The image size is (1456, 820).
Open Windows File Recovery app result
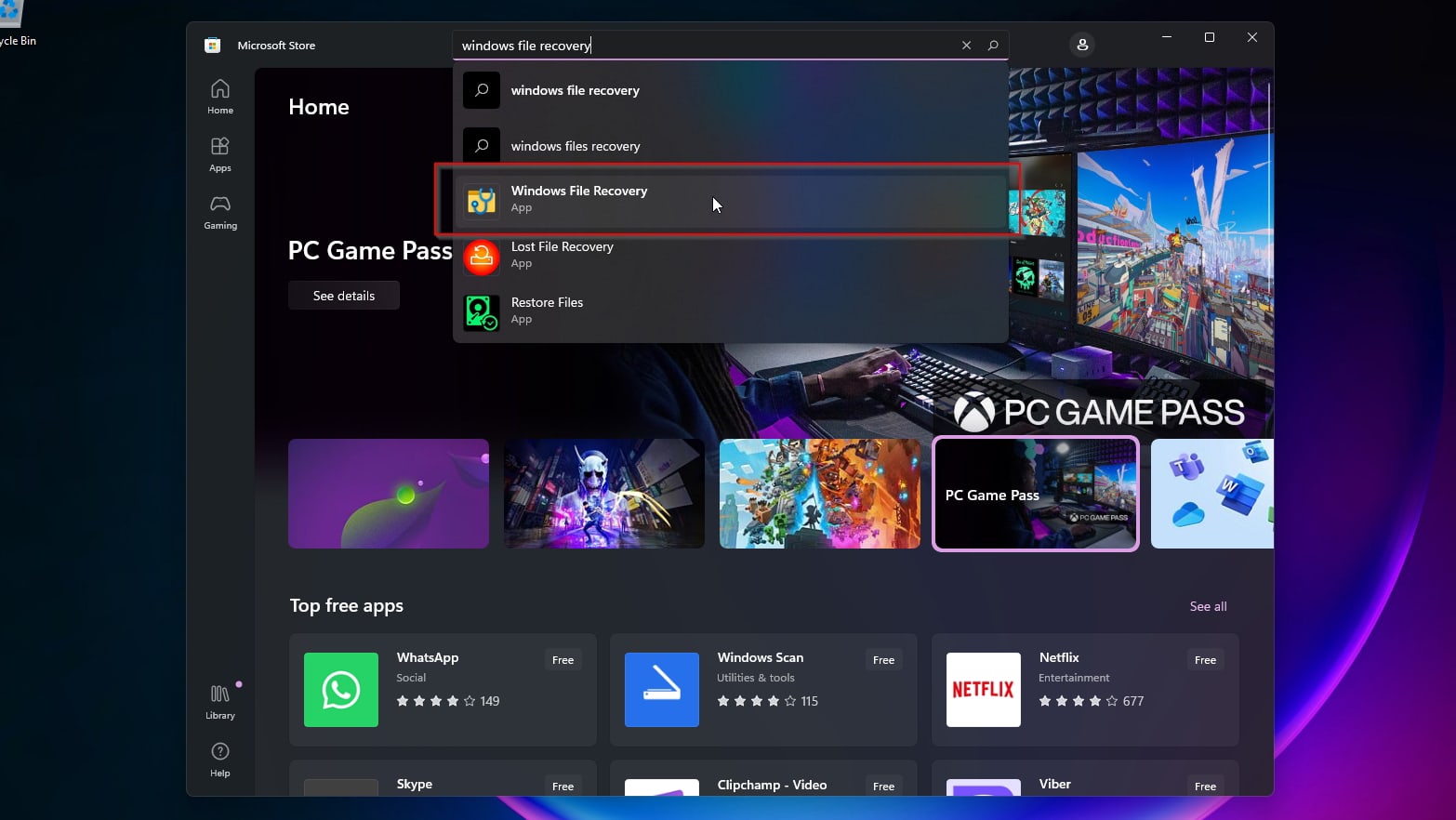point(731,201)
